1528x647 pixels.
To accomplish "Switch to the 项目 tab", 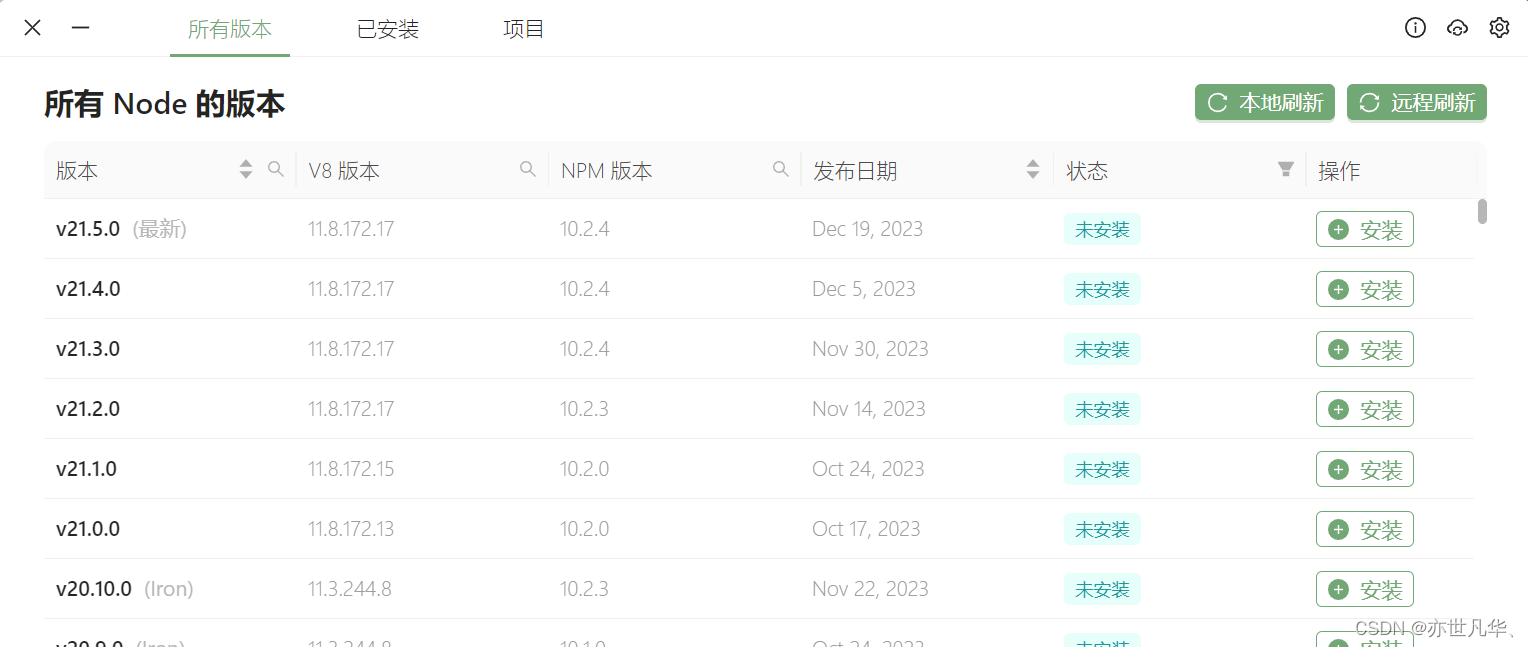I will coord(524,29).
